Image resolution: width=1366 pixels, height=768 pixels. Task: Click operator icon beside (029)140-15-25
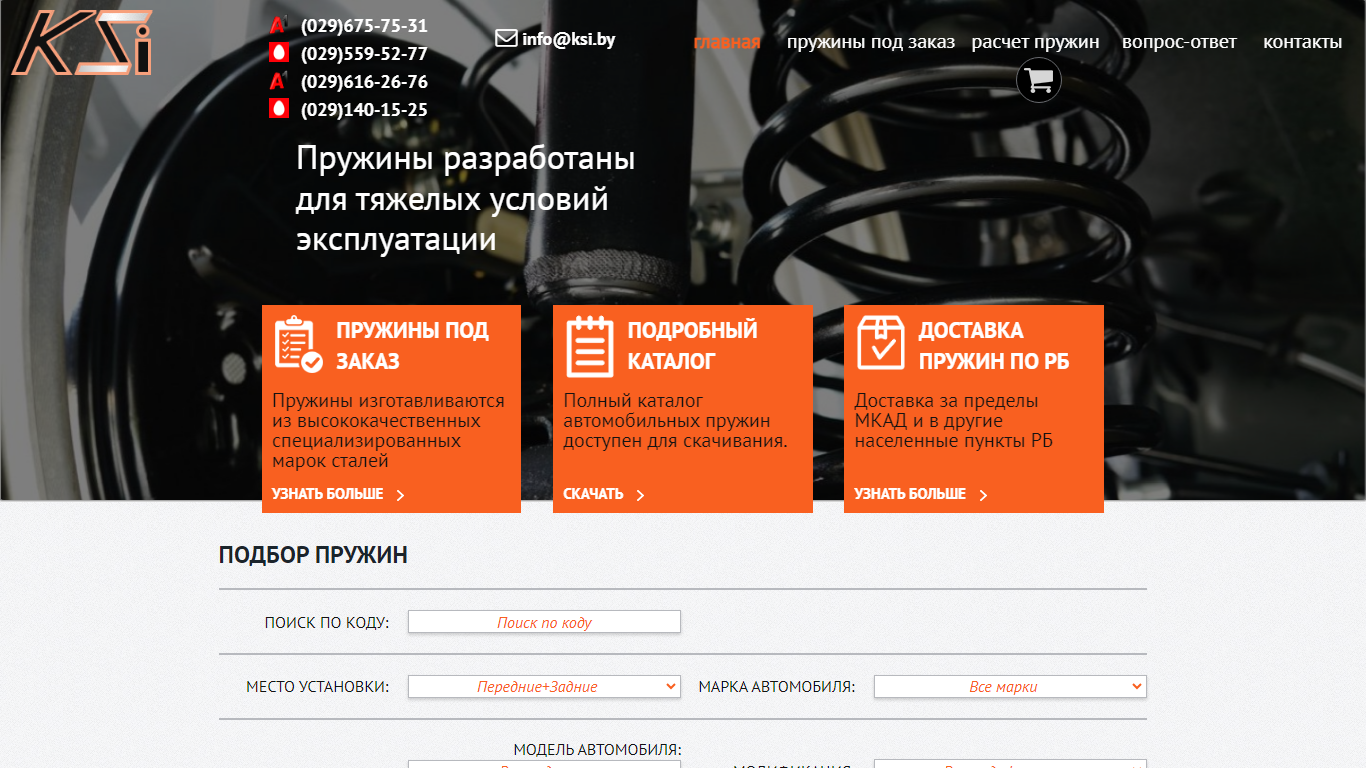click(278, 110)
